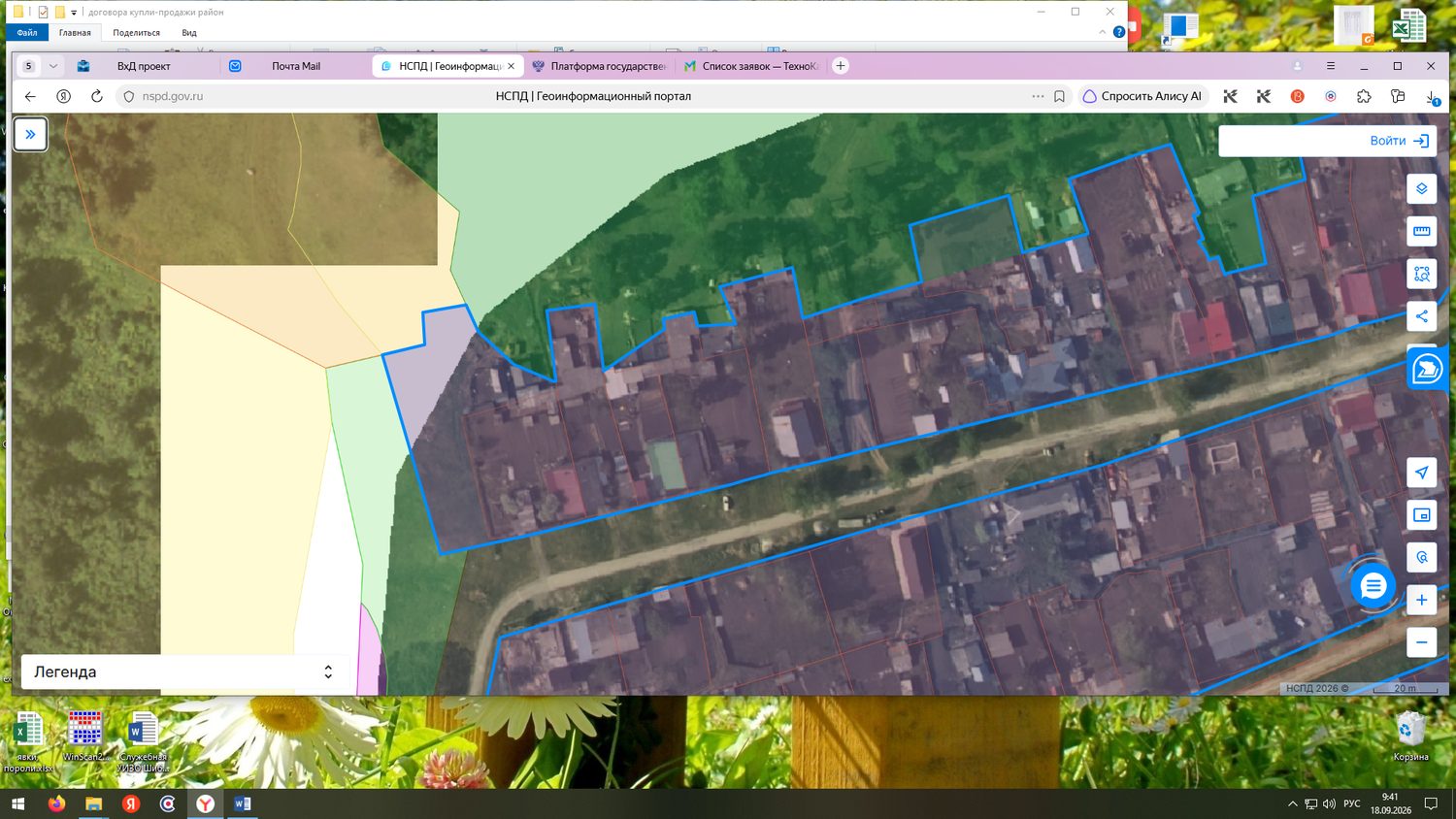Click the map point search tool
This screenshot has width=1456, height=819.
click(1421, 558)
